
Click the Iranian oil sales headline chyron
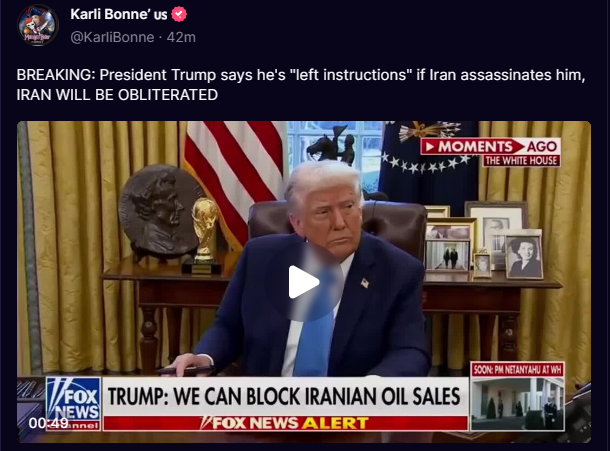(x=284, y=397)
